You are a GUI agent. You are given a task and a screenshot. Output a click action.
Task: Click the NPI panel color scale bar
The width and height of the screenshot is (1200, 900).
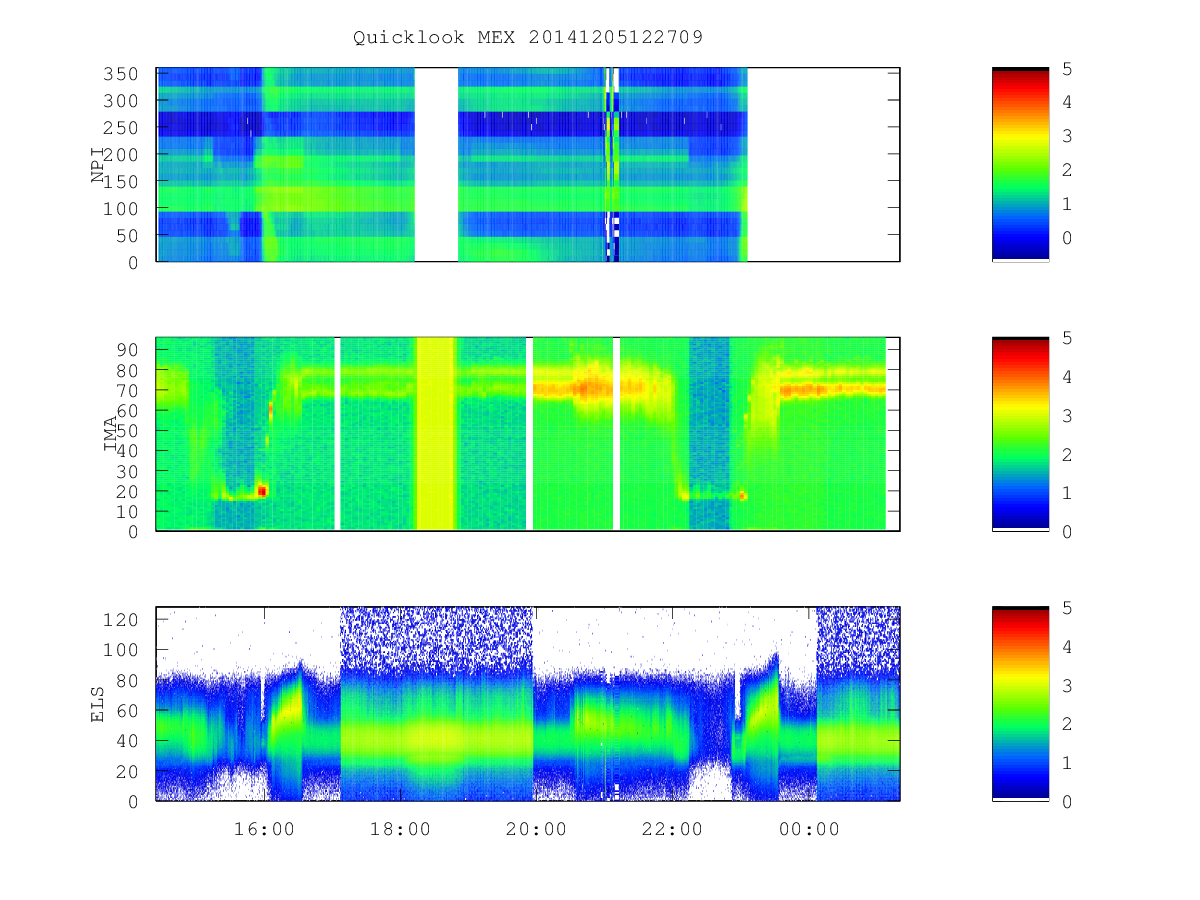click(1020, 164)
